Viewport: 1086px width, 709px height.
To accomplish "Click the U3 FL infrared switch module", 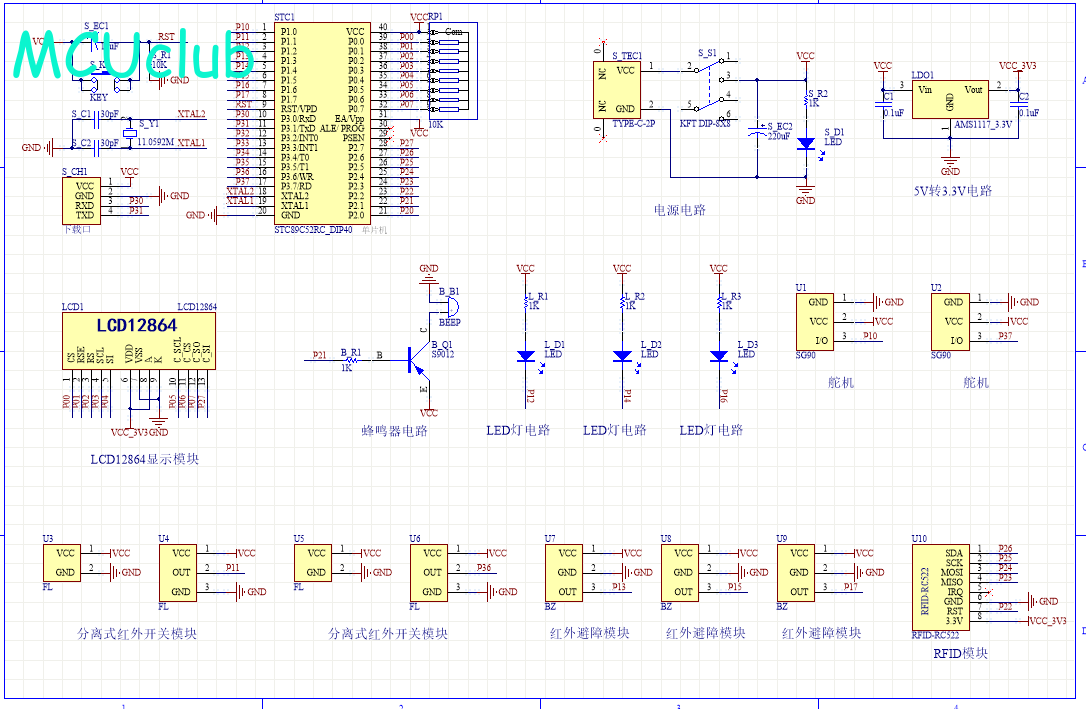I will coord(65,563).
